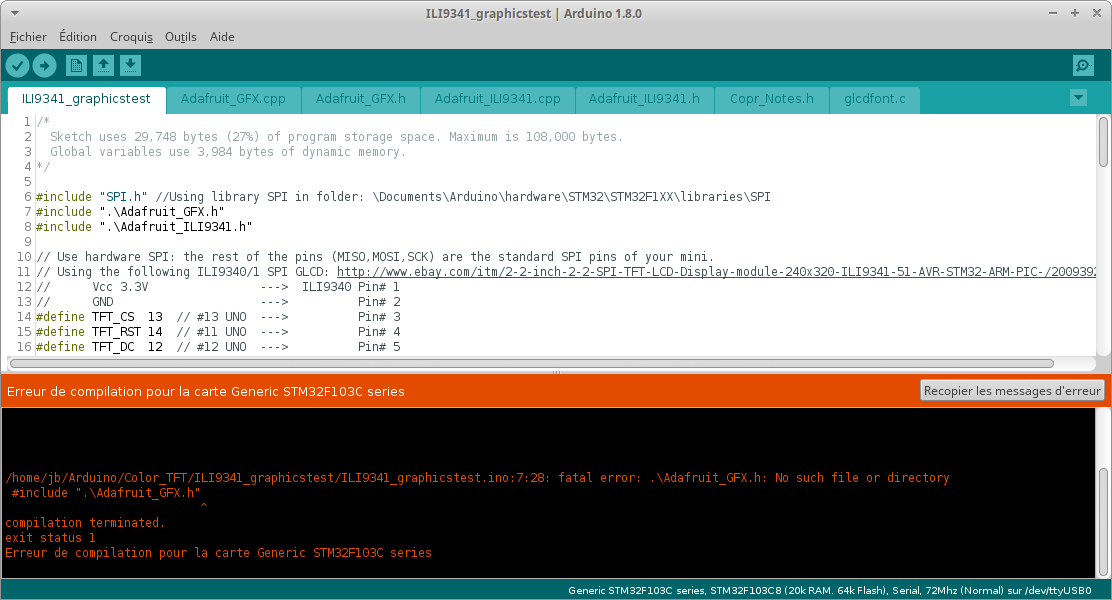1112x600 pixels.
Task: Follow the ebay.com link in line 11
Action: (716, 272)
